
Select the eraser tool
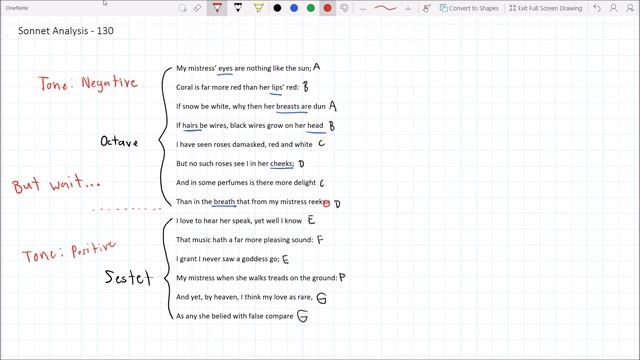tap(198, 8)
